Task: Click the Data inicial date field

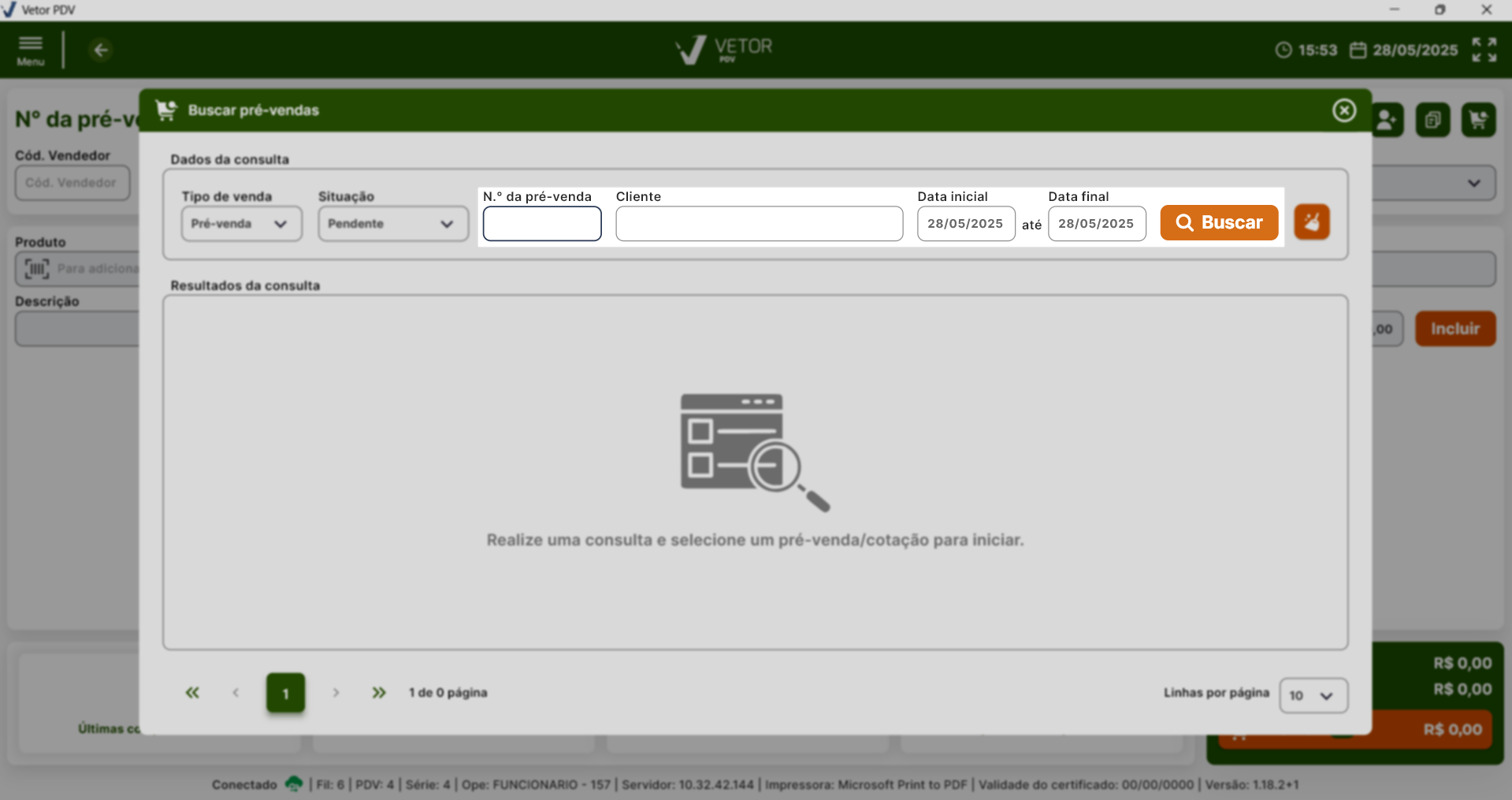Action: (966, 224)
